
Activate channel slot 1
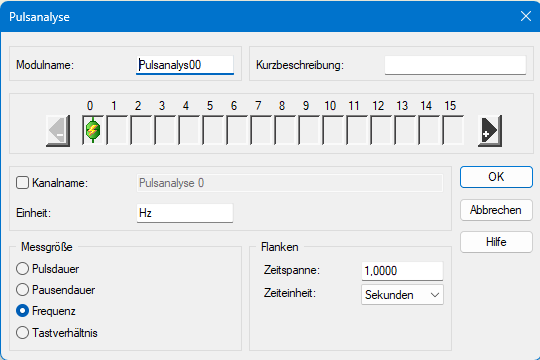pyautogui.click(x=117, y=130)
